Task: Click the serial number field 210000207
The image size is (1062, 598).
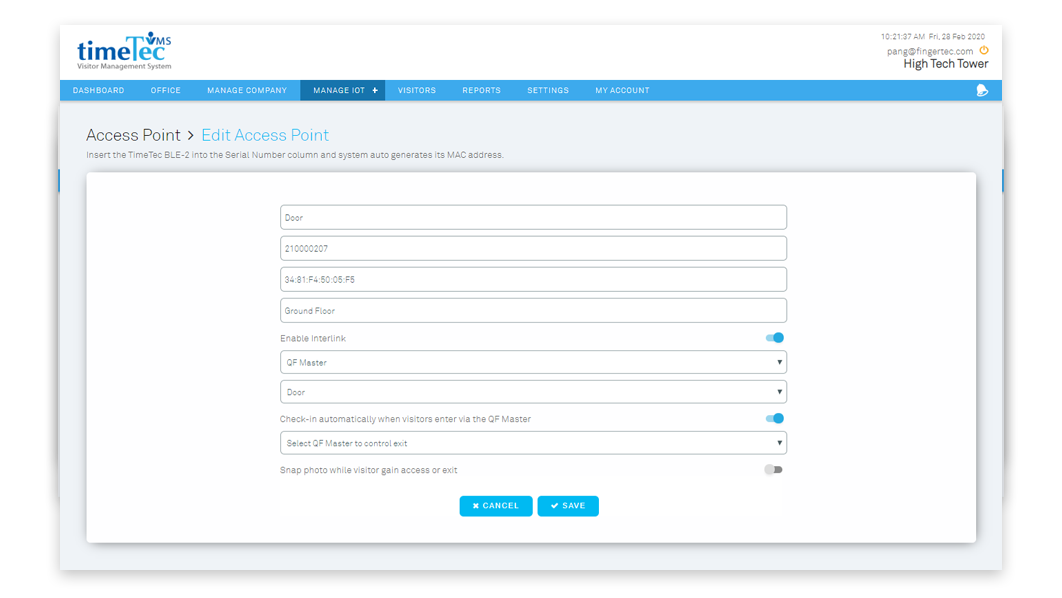Action: [x=533, y=248]
